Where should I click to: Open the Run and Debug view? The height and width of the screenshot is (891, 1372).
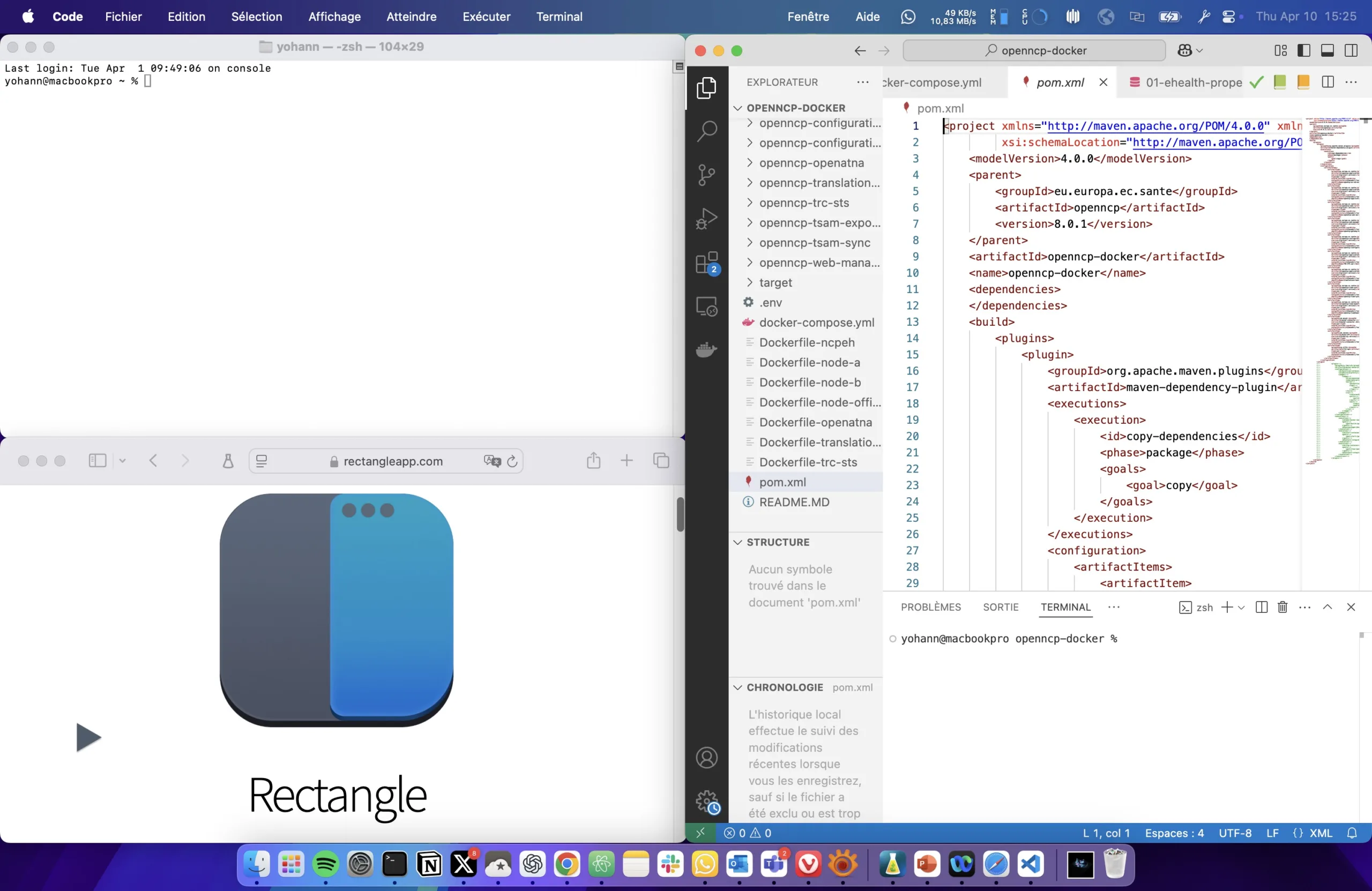coord(706,219)
